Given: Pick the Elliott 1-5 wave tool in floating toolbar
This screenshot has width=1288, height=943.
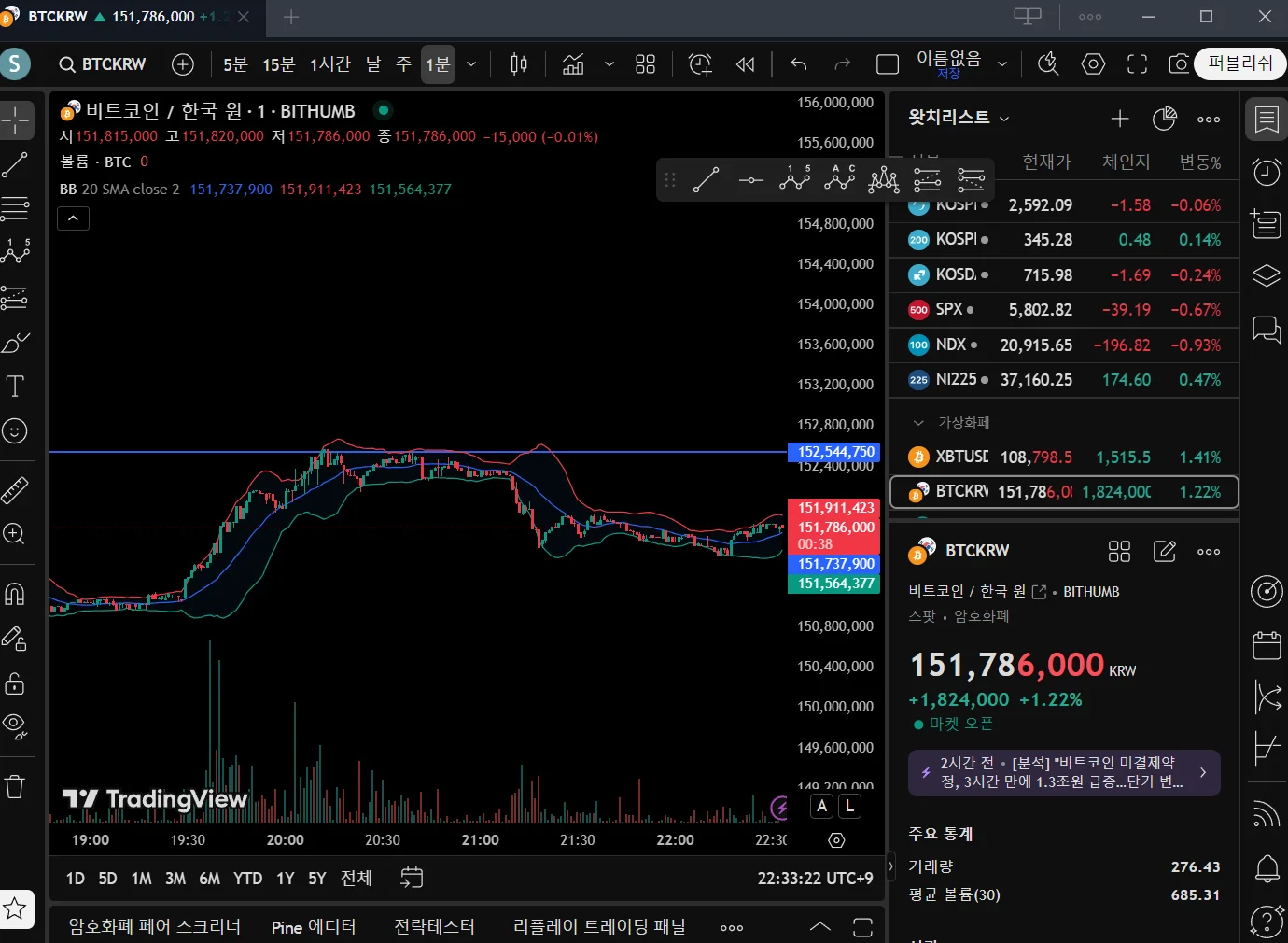Looking at the screenshot, I should coord(794,179).
